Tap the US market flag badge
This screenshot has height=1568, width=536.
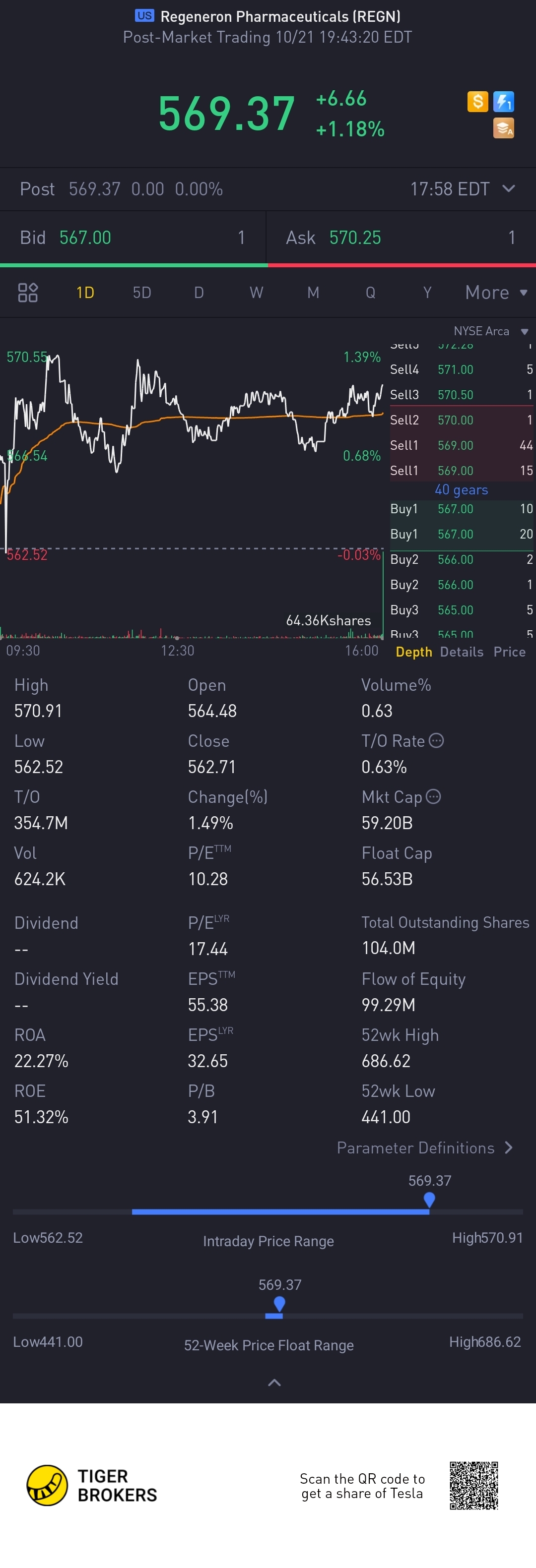point(144,16)
